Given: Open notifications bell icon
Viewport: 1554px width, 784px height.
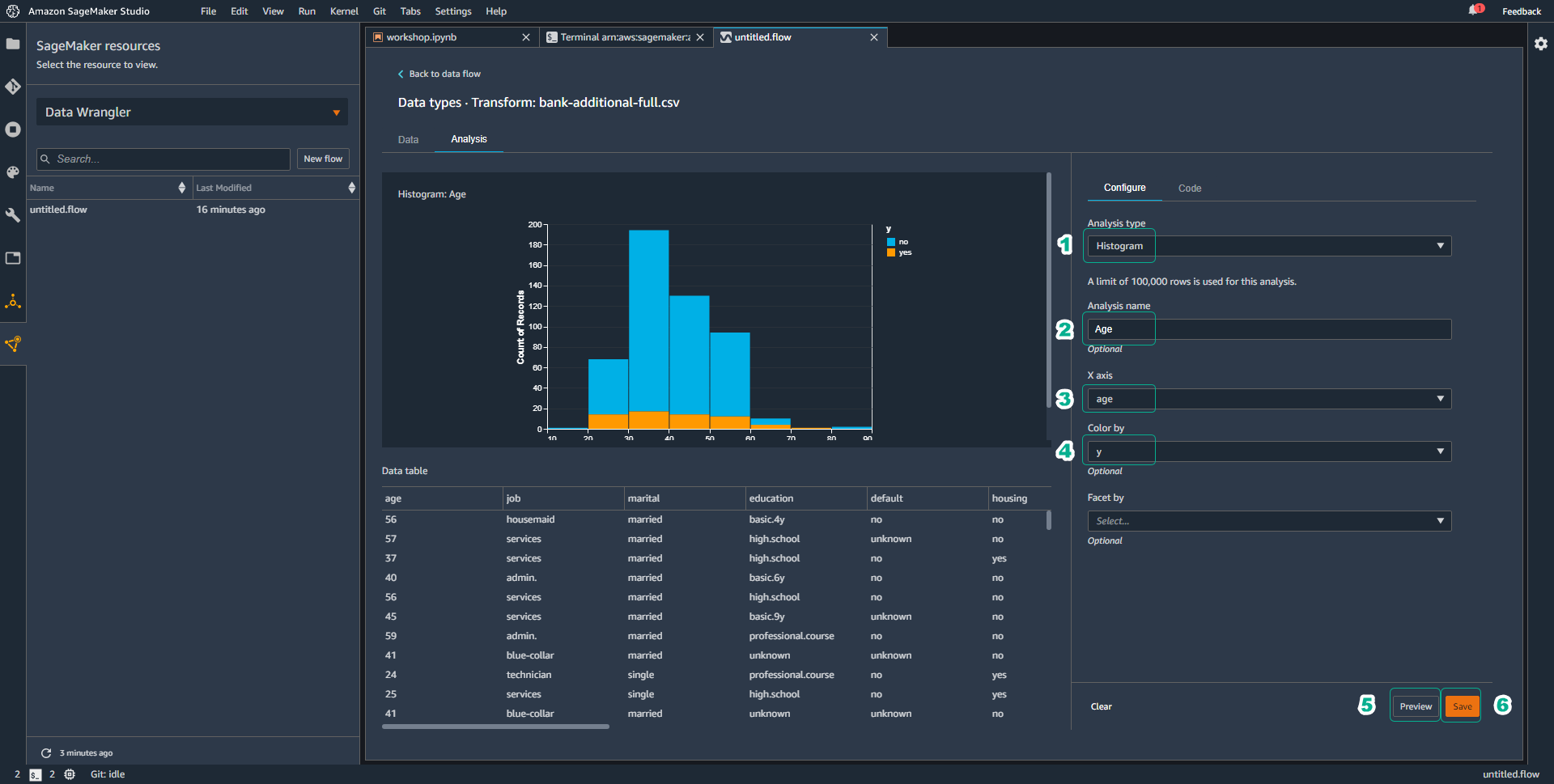Looking at the screenshot, I should [1475, 11].
